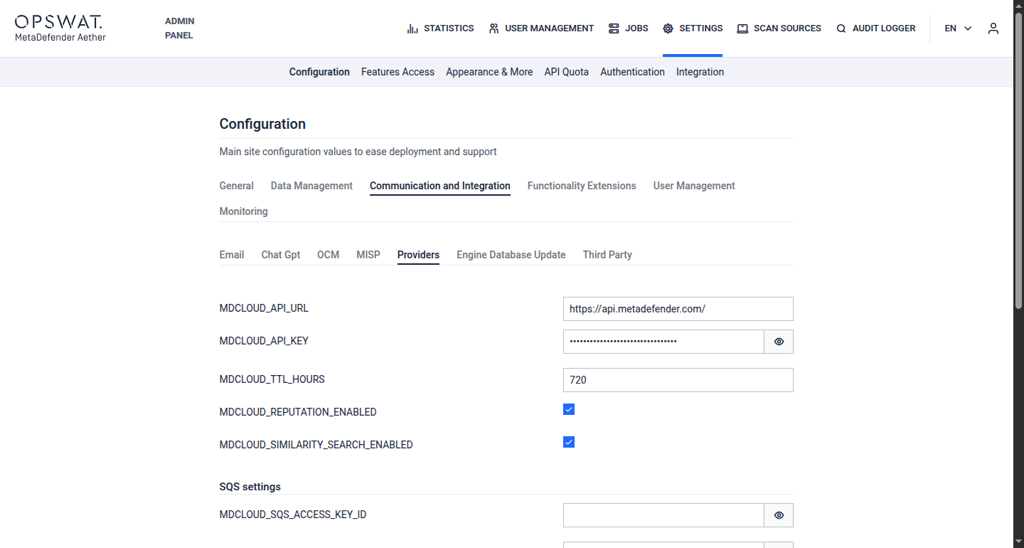
Task: Expand the EN language dropdown
Action: (x=957, y=29)
